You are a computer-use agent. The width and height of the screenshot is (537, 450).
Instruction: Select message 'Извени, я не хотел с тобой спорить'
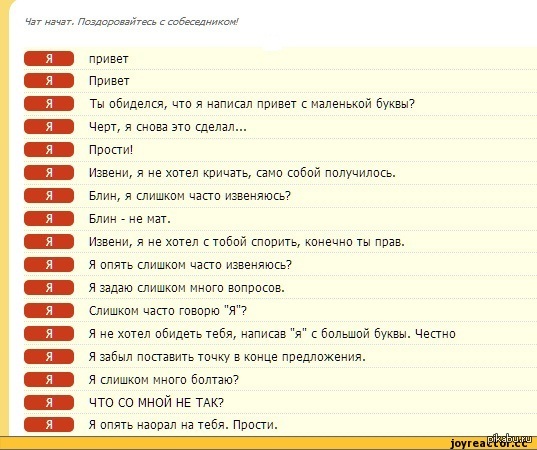(x=247, y=242)
